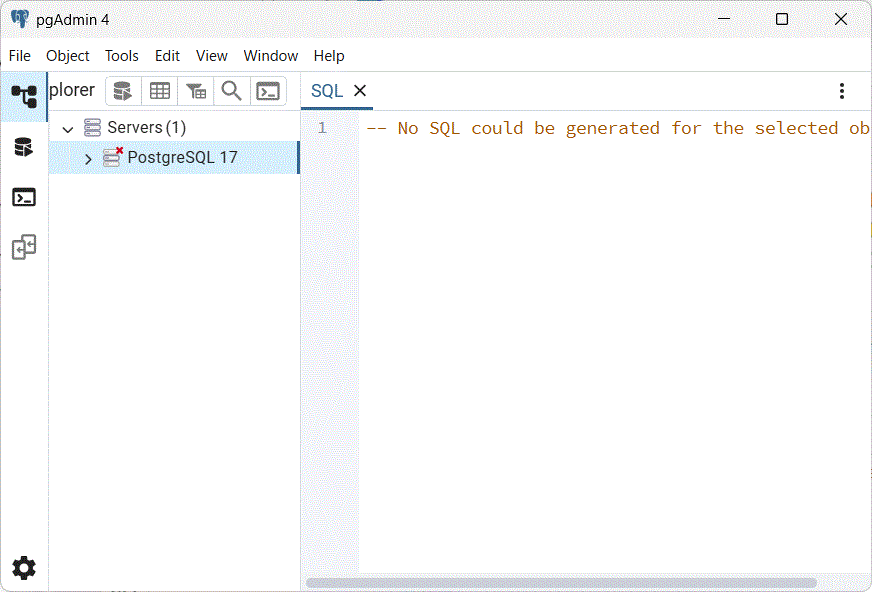
Task: Select the PostgreSQL 17 tree item
Action: point(182,158)
